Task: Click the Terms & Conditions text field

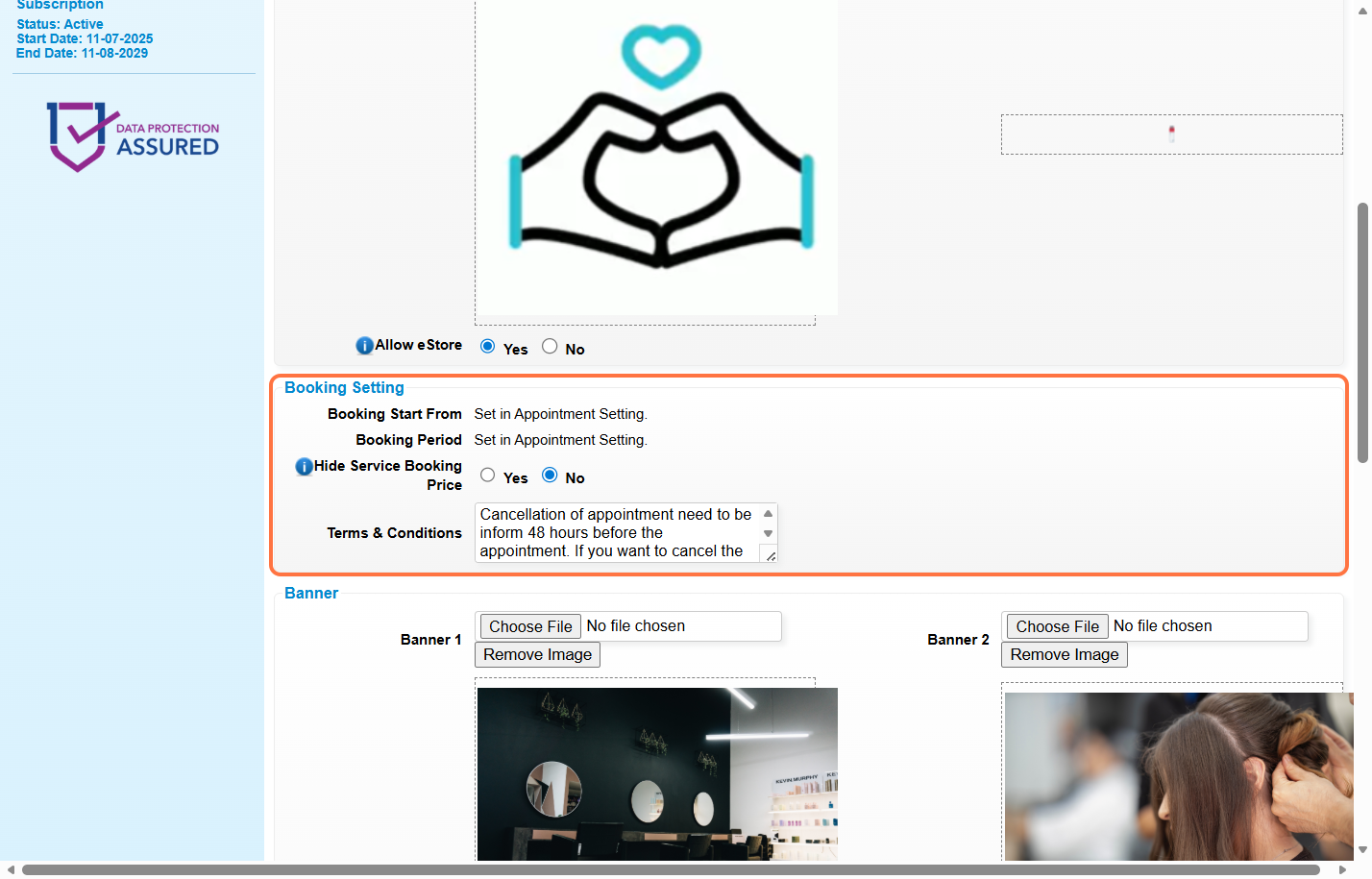Action: coord(615,532)
